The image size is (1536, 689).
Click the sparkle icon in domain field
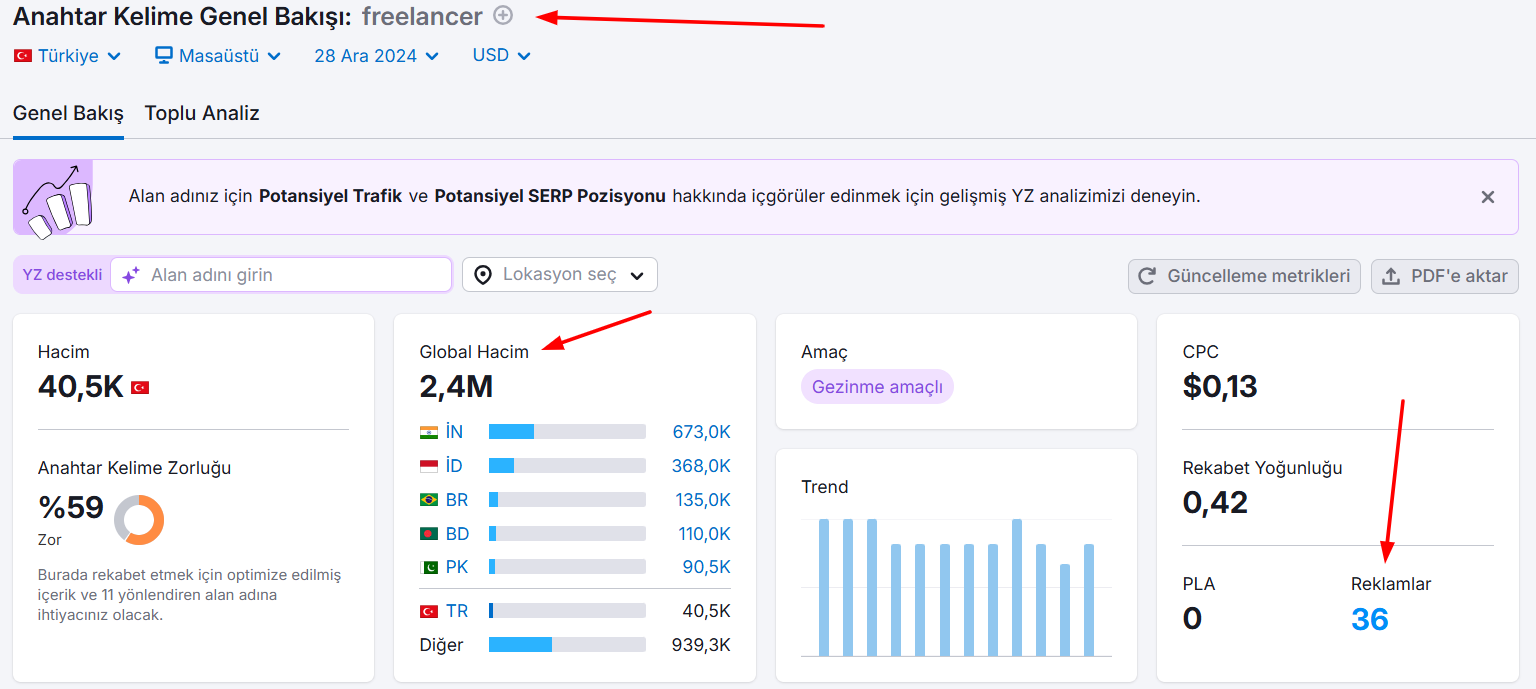point(131,275)
